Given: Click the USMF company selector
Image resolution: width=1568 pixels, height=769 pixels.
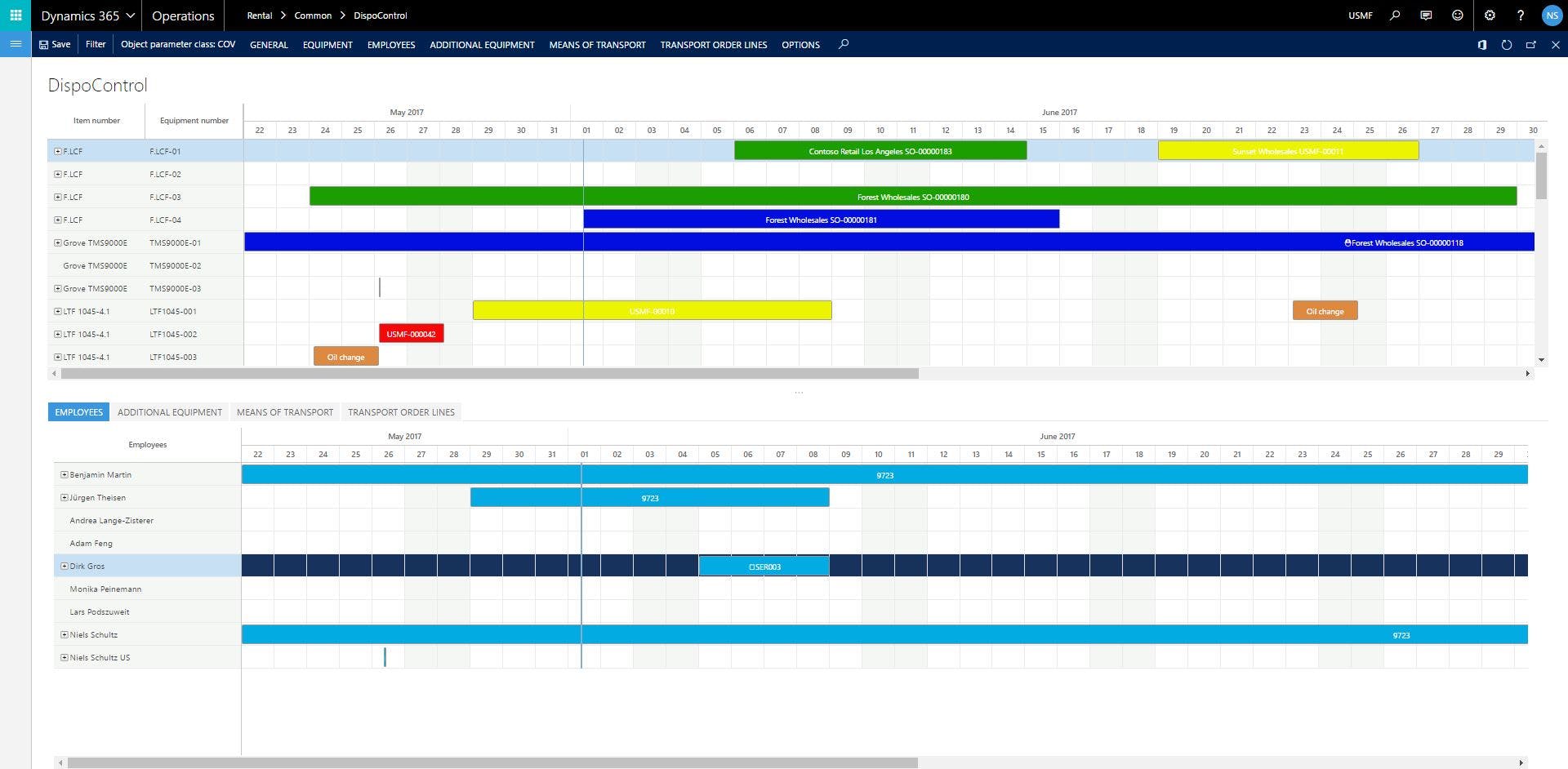Looking at the screenshot, I should tap(1360, 16).
